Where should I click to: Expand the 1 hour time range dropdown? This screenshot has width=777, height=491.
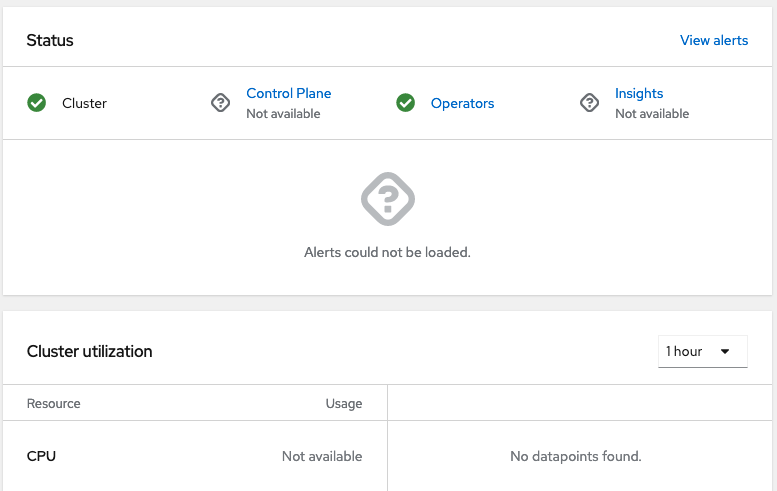coord(702,351)
